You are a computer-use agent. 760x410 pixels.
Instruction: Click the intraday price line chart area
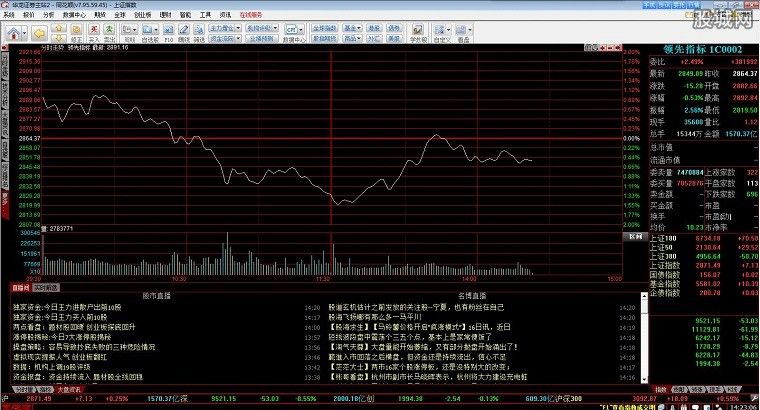coord(300,150)
